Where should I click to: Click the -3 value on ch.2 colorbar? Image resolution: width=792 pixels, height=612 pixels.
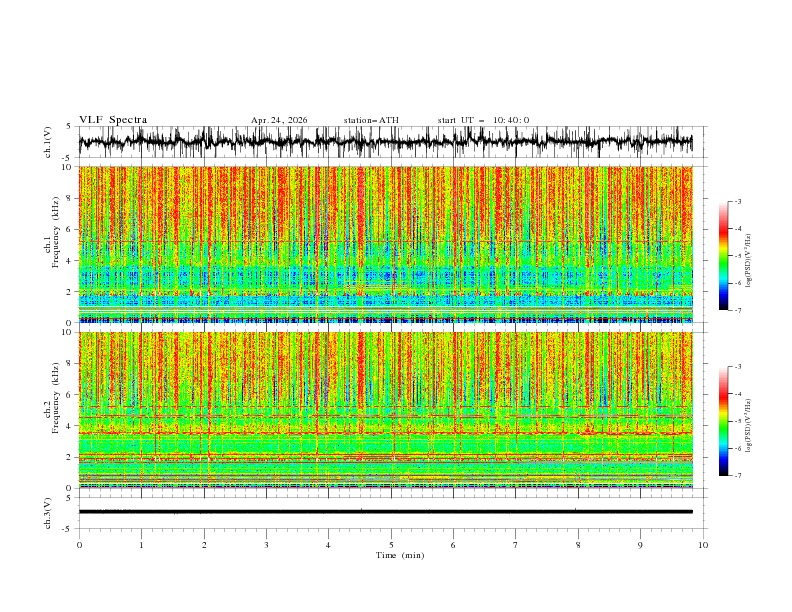pos(737,367)
